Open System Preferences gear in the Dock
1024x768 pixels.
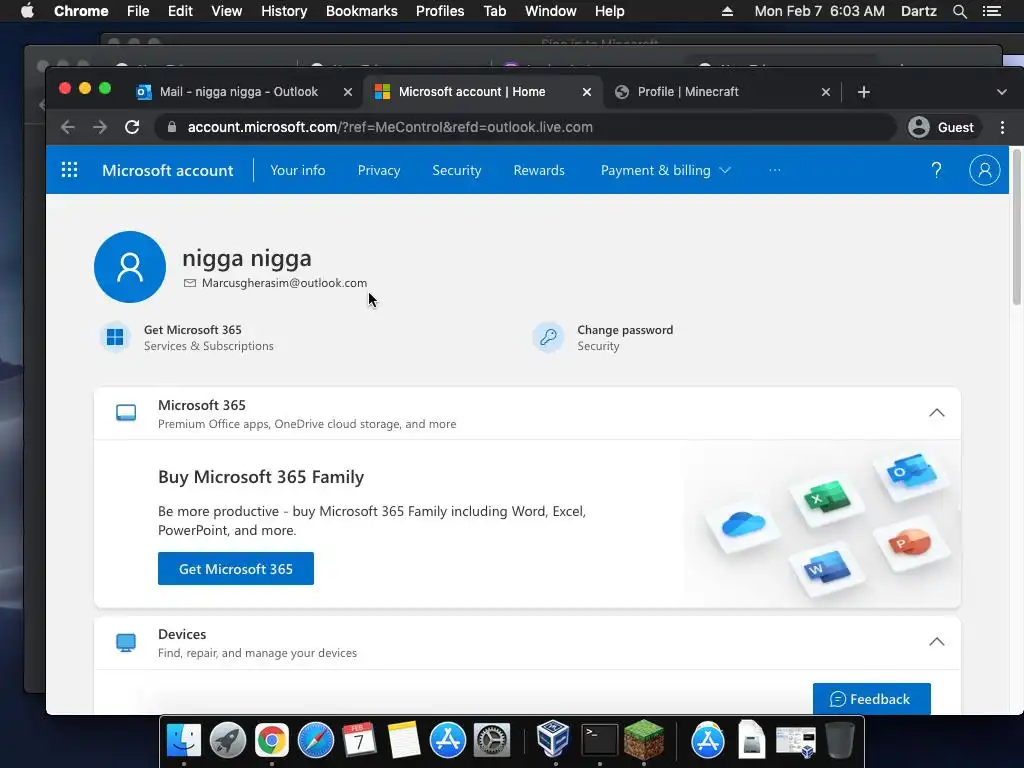[491, 741]
